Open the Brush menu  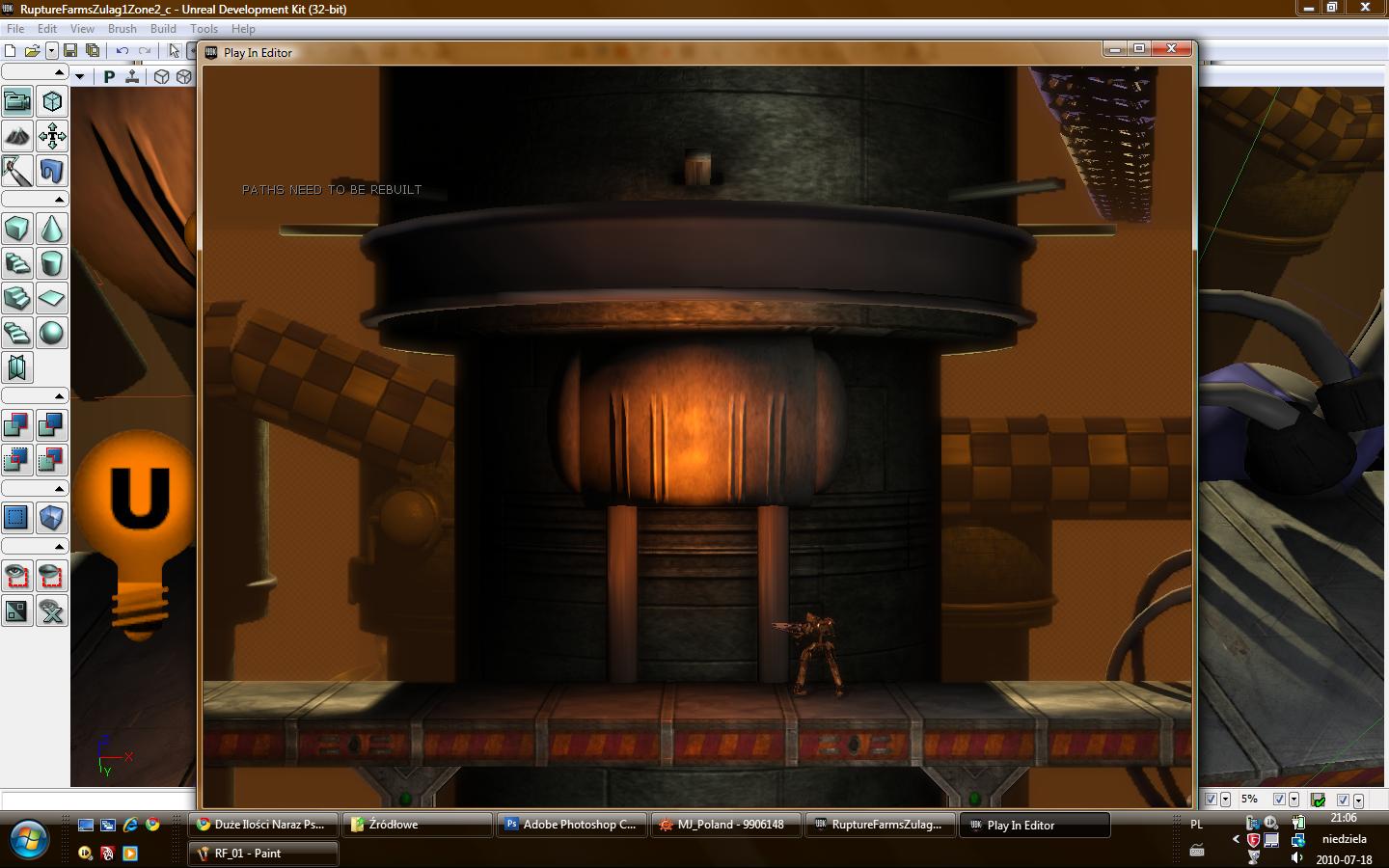click(122, 29)
